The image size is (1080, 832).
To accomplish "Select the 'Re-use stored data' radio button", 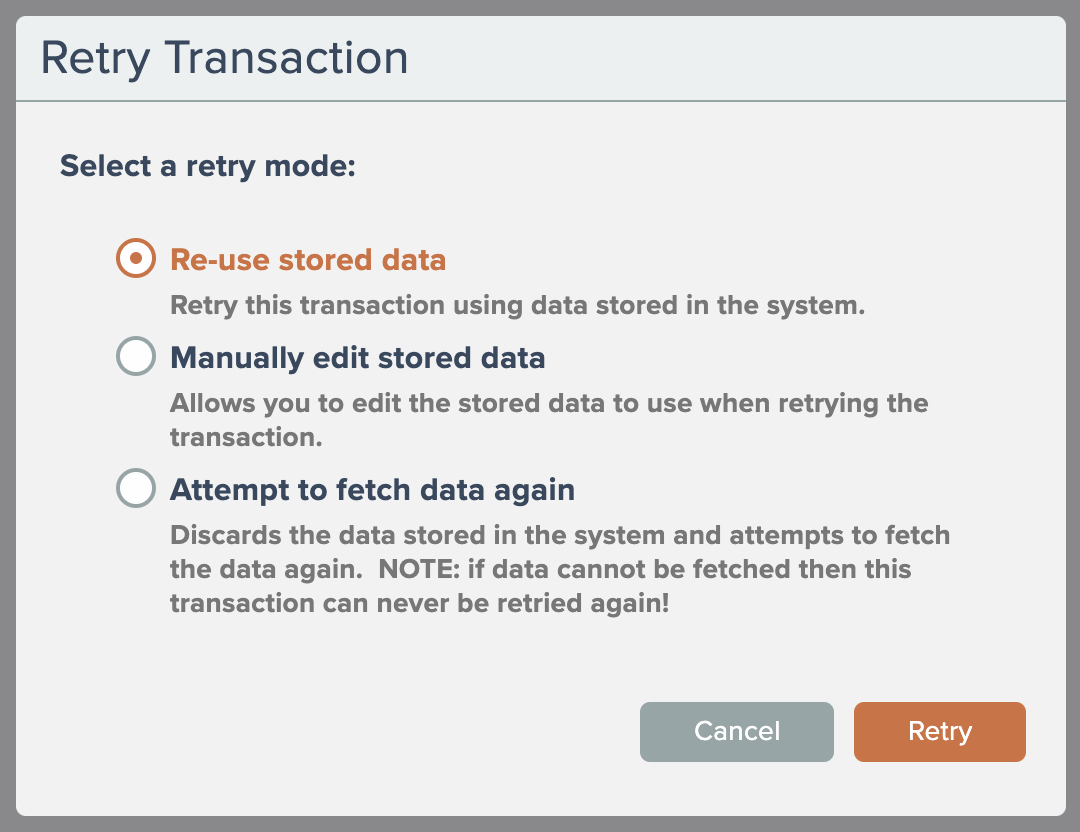I will click(x=136, y=259).
